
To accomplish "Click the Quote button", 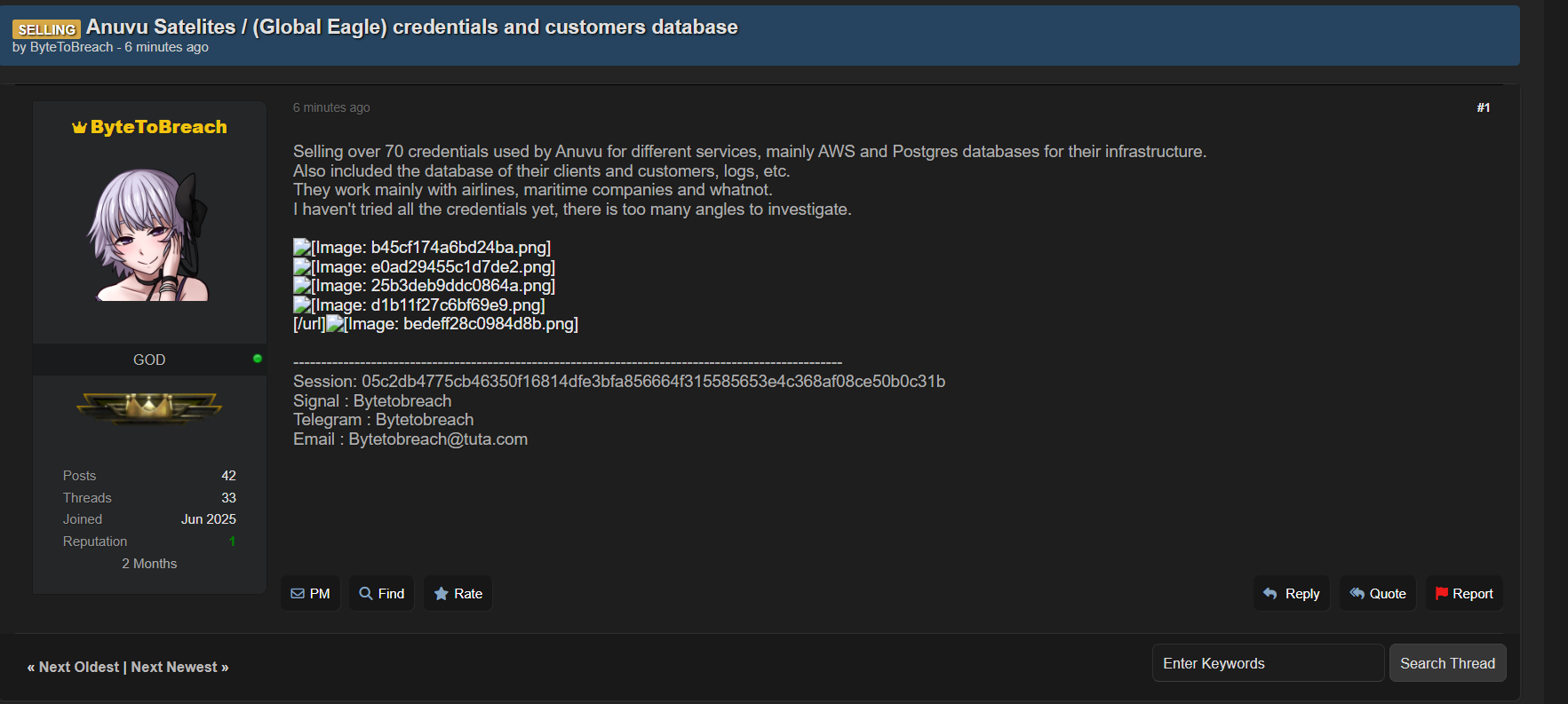I will click(1377, 594).
